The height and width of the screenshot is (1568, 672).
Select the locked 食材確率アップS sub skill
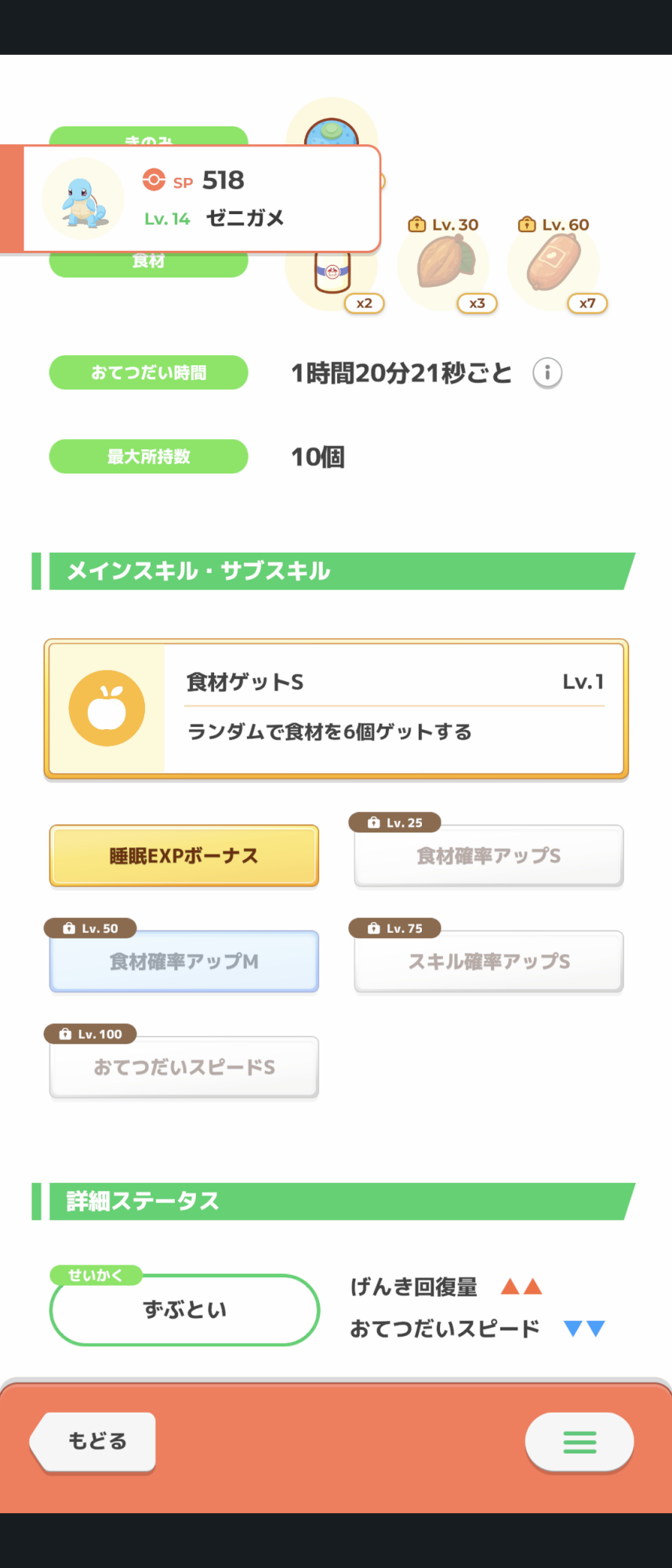tap(489, 856)
